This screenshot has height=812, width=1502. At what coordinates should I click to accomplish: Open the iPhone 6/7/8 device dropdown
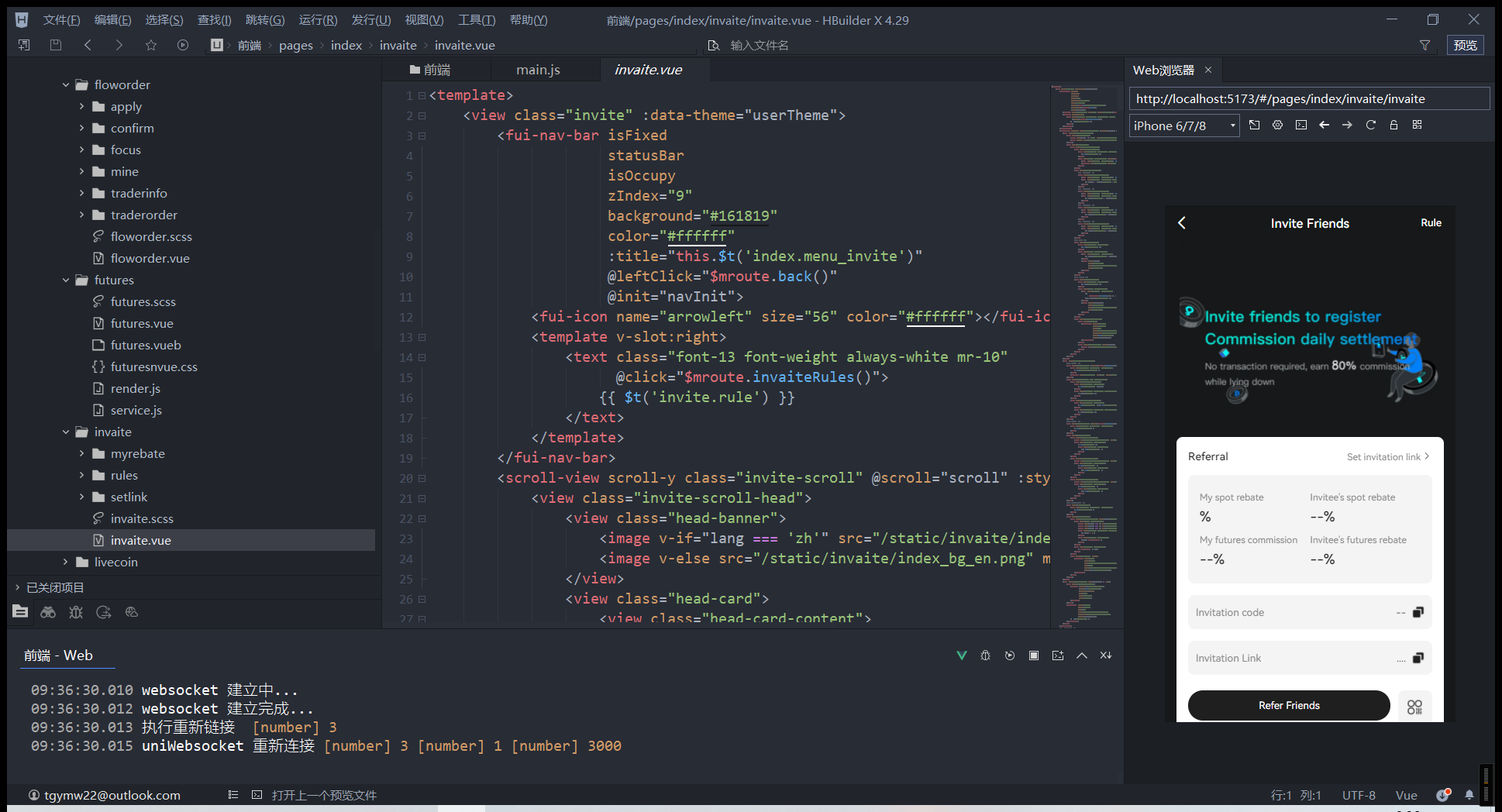tap(1183, 126)
